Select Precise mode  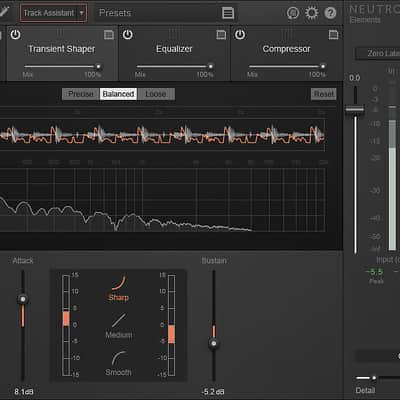pos(81,94)
